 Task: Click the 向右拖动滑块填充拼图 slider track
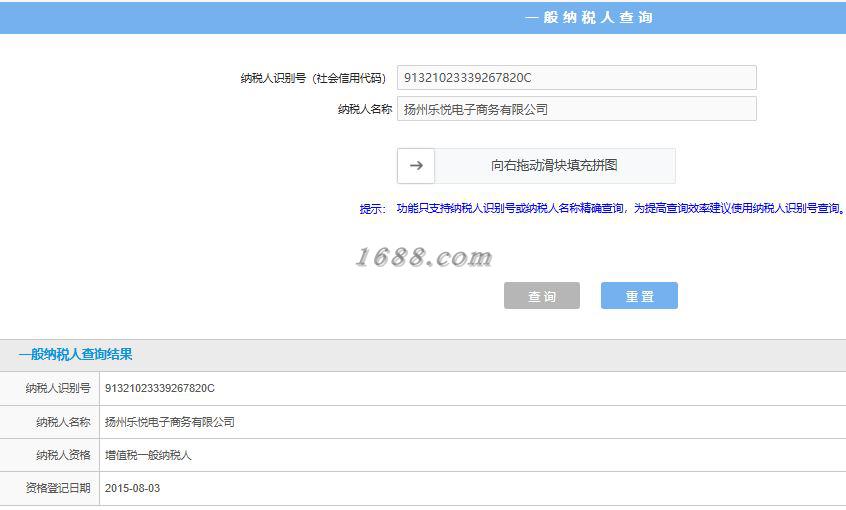pos(536,166)
